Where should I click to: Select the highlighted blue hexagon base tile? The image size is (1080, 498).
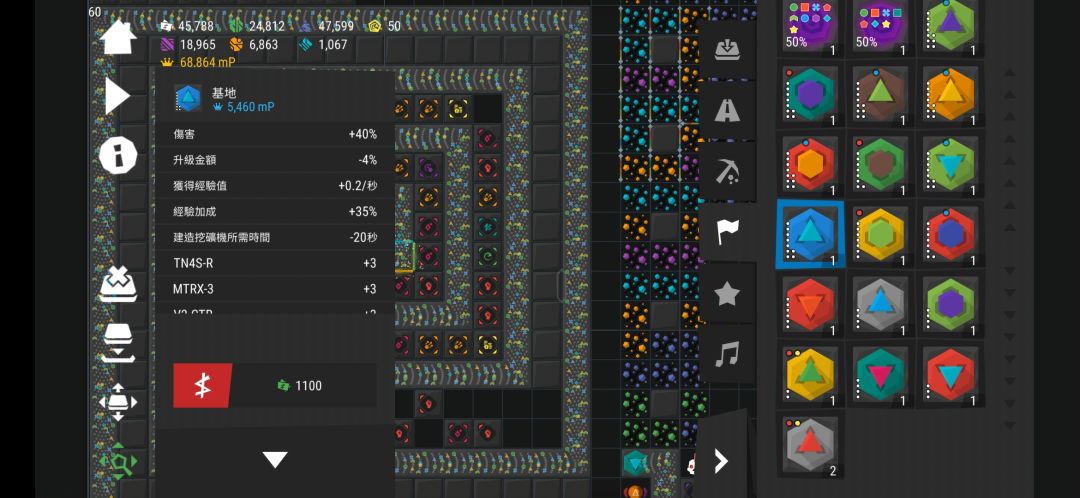[x=810, y=235]
